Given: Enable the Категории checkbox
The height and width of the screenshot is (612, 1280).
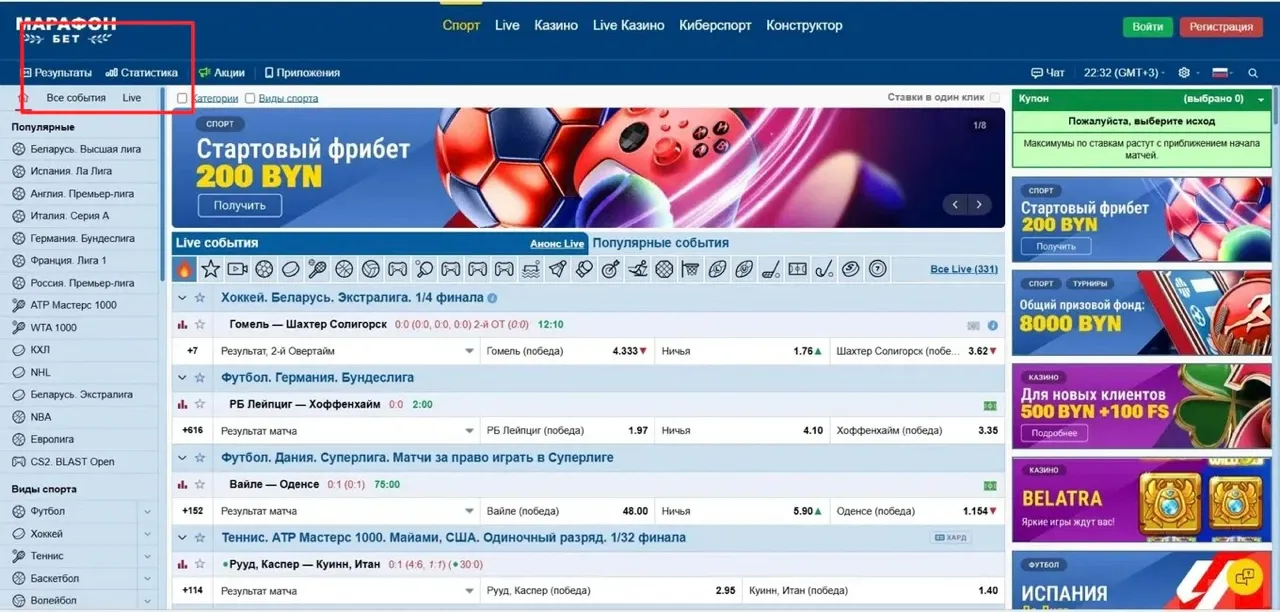Looking at the screenshot, I should 182,98.
